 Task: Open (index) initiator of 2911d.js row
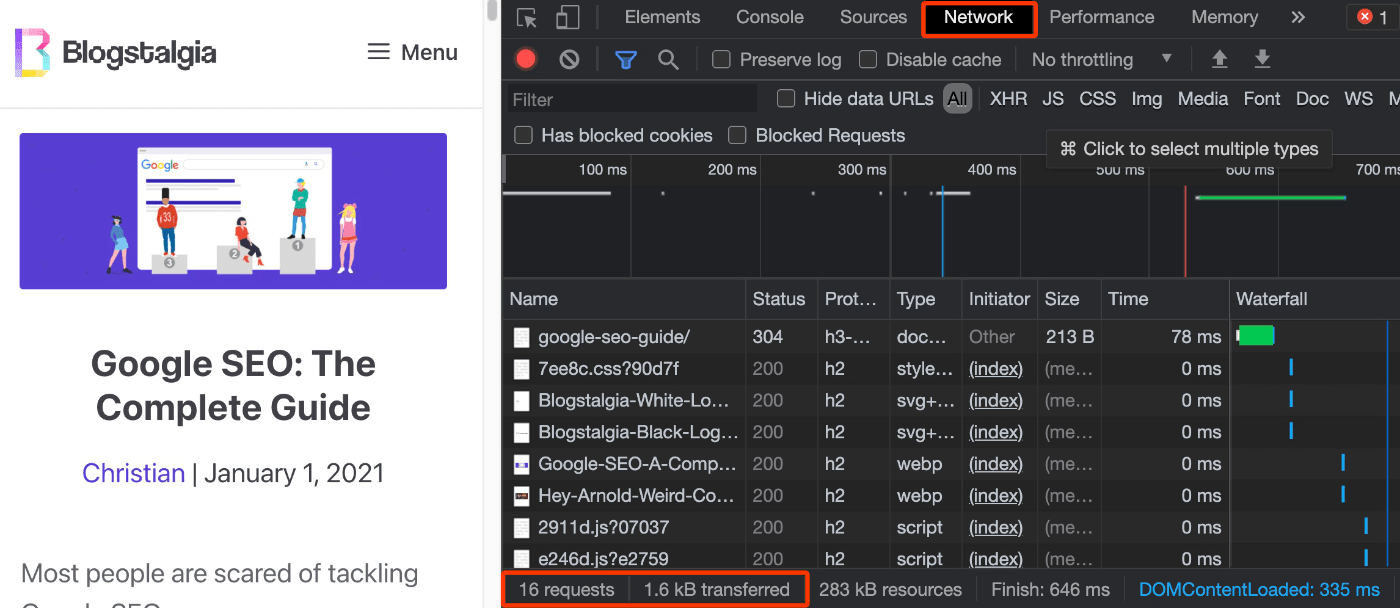tap(996, 527)
